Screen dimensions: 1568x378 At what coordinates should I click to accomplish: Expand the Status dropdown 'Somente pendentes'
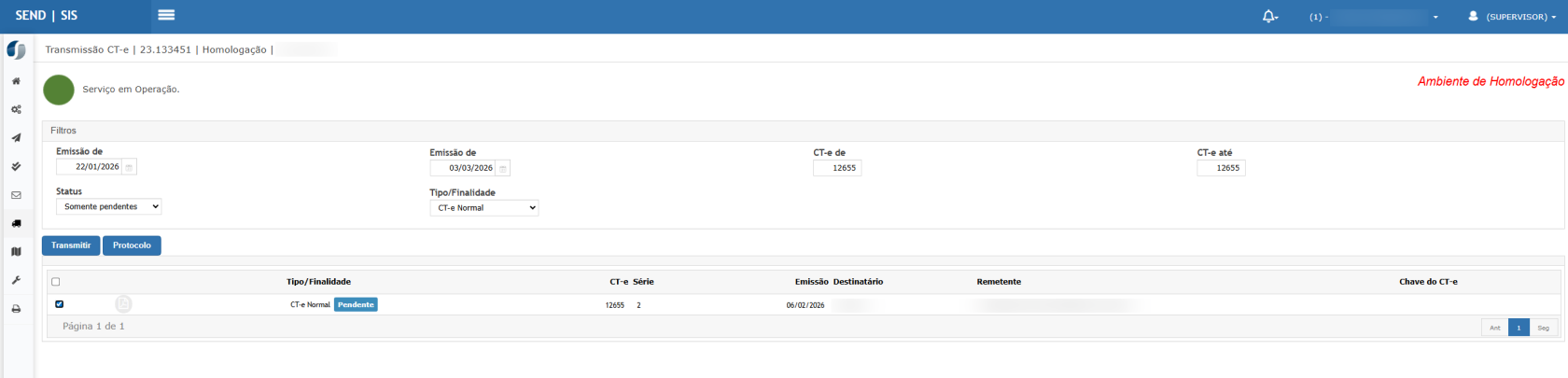point(108,206)
